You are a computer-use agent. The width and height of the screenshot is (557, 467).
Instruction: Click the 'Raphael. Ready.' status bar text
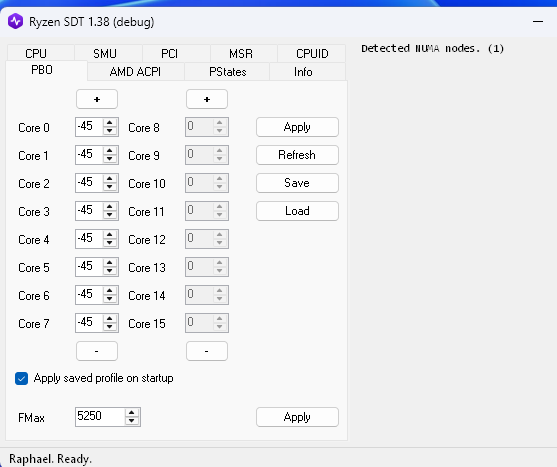pos(50,459)
